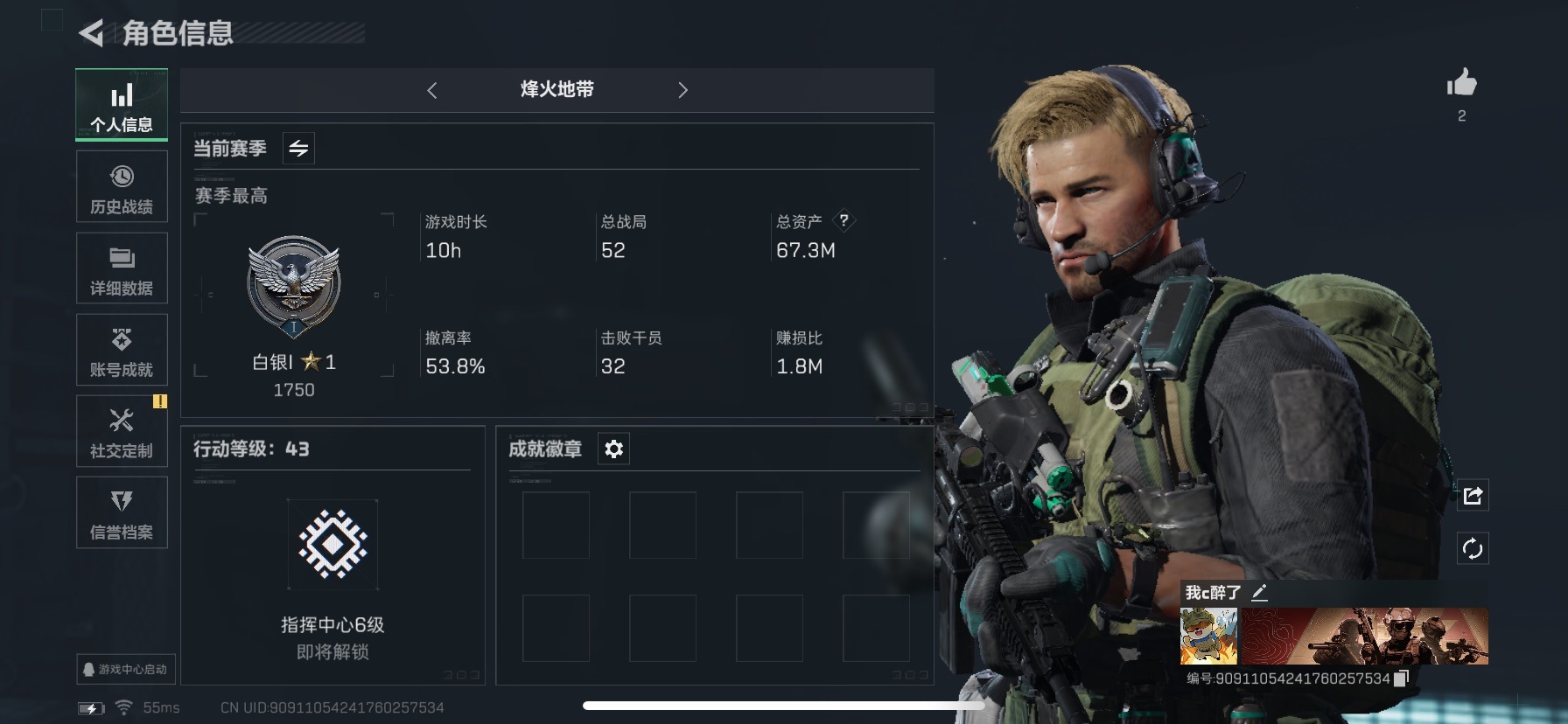This screenshot has height=724, width=1568.
Task: Switch to previous game mode with left chevron
Action: [x=431, y=90]
